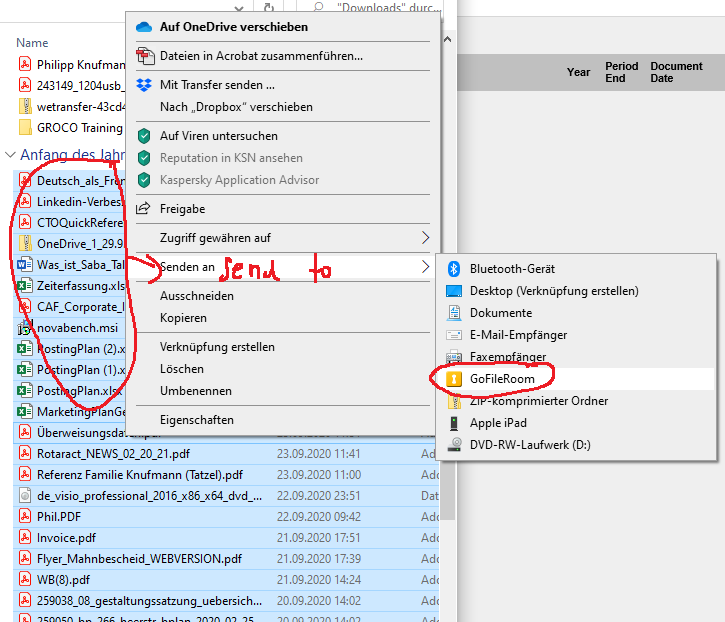This screenshot has width=725, height=622.
Task: Expand the Senden an submenu arrow
Action: (x=425, y=267)
